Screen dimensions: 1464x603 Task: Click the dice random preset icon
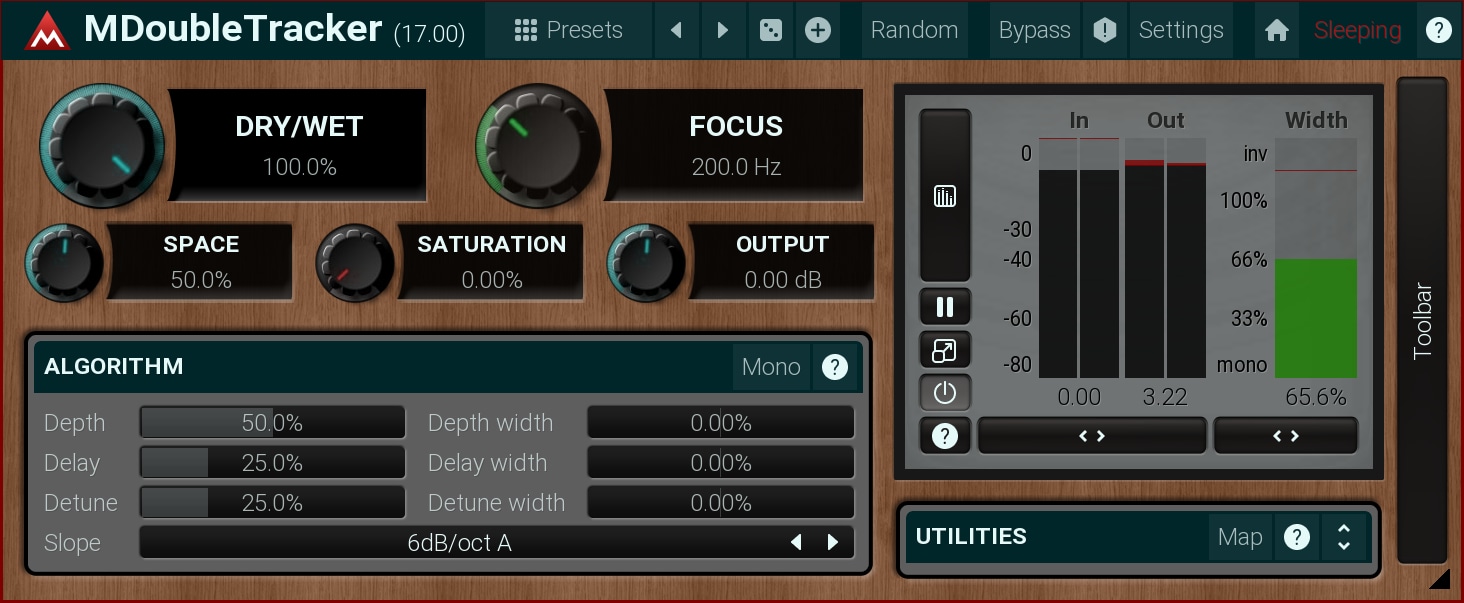[x=770, y=31]
